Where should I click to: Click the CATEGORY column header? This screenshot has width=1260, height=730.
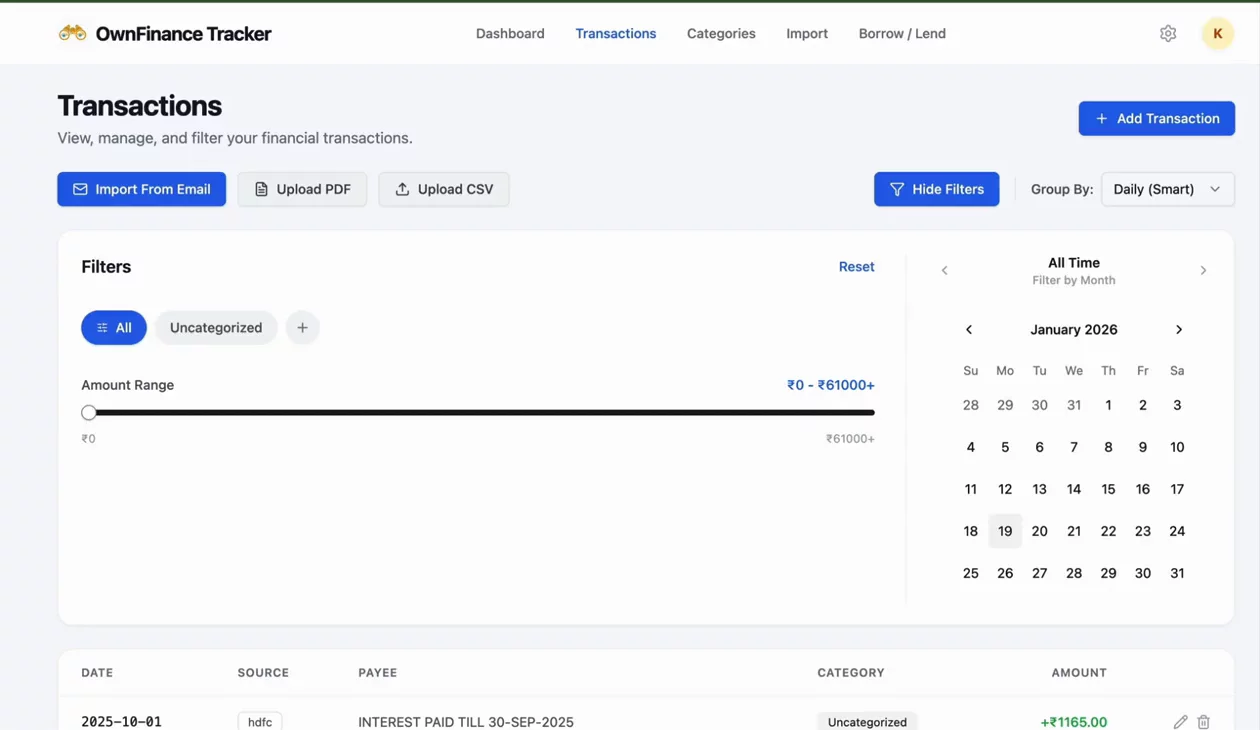(x=851, y=673)
